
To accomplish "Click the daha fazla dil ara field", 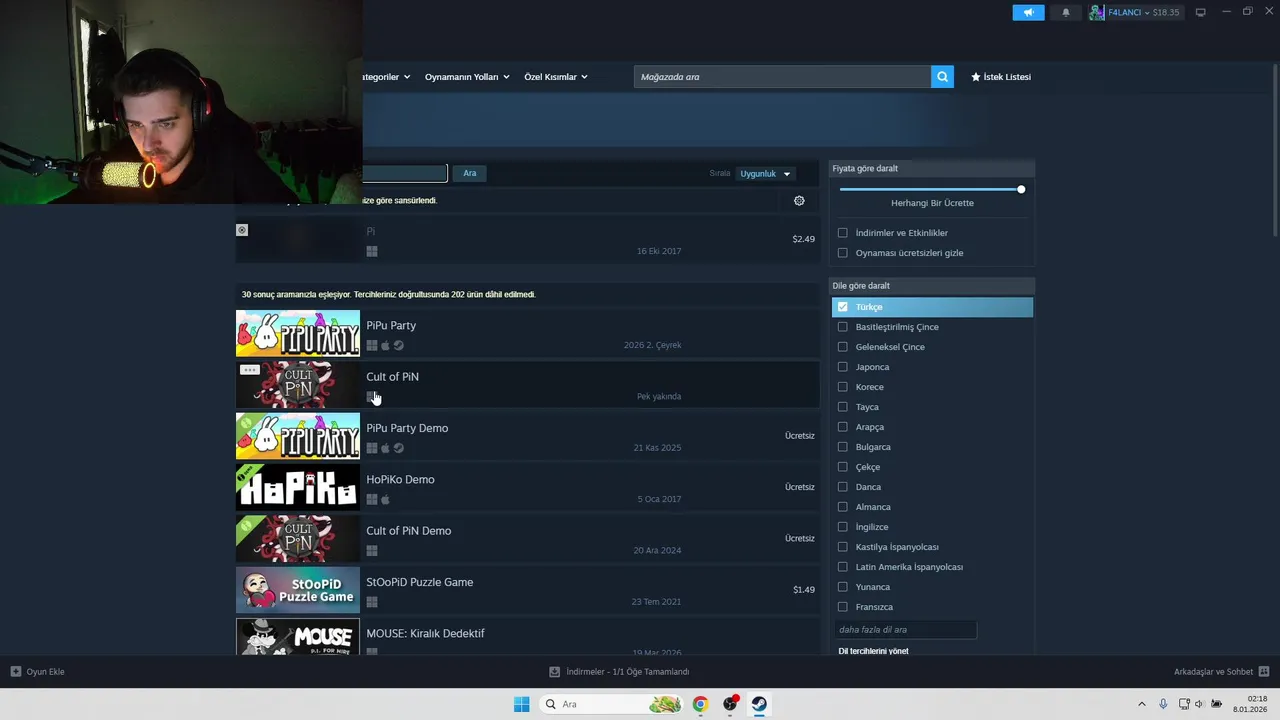I will [905, 630].
